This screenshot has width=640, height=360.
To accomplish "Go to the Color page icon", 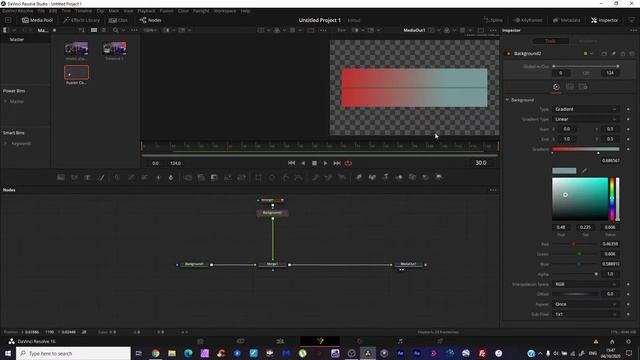I will pyautogui.click(x=360, y=341).
